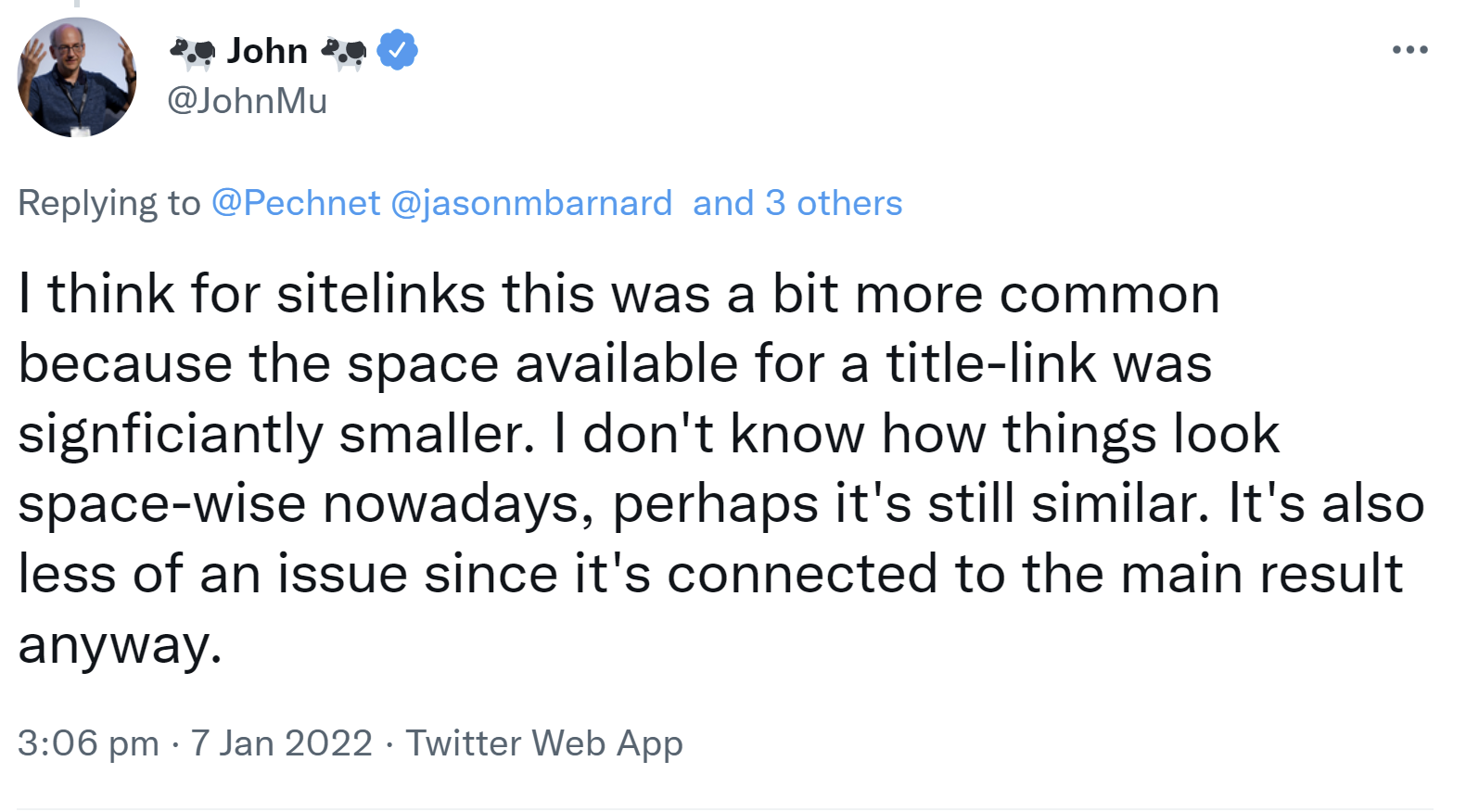Click the blue verified badge next to John
This screenshot has height=812, width=1466.
399,51
